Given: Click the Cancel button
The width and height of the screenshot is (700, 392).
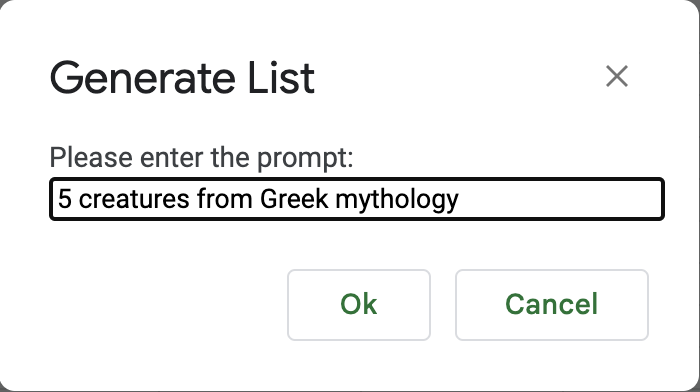Looking at the screenshot, I should [552, 305].
